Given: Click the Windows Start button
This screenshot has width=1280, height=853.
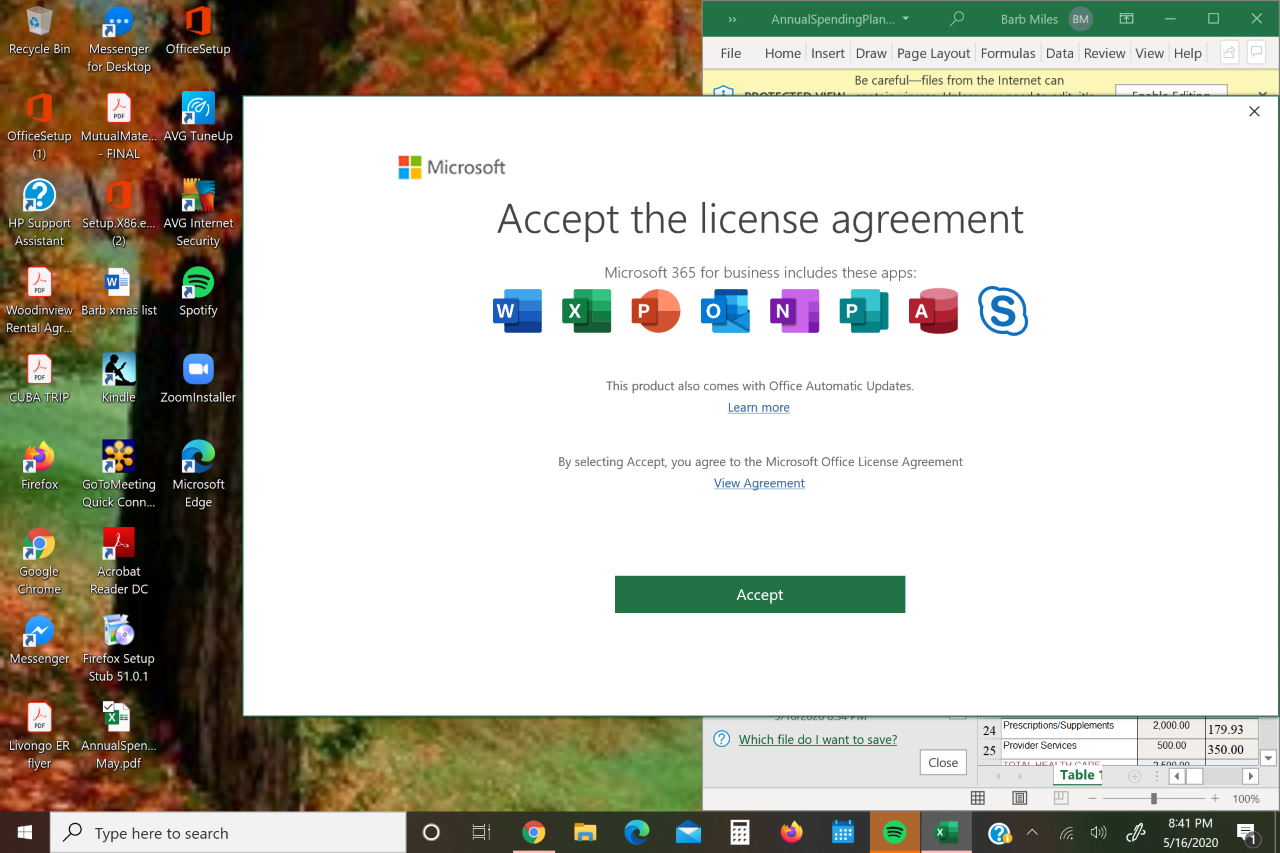Looking at the screenshot, I should (x=25, y=832).
